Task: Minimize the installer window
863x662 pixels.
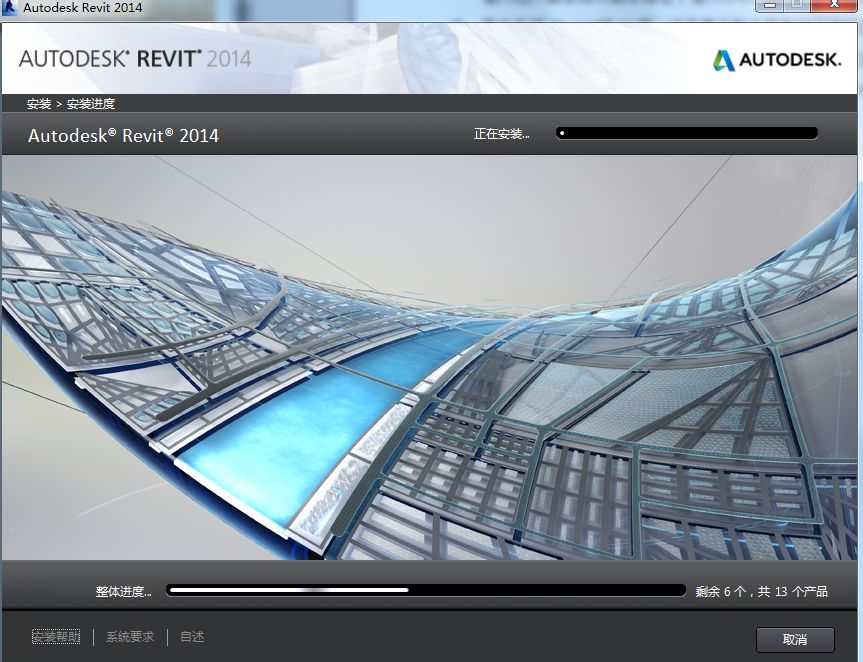Action: (771, 5)
